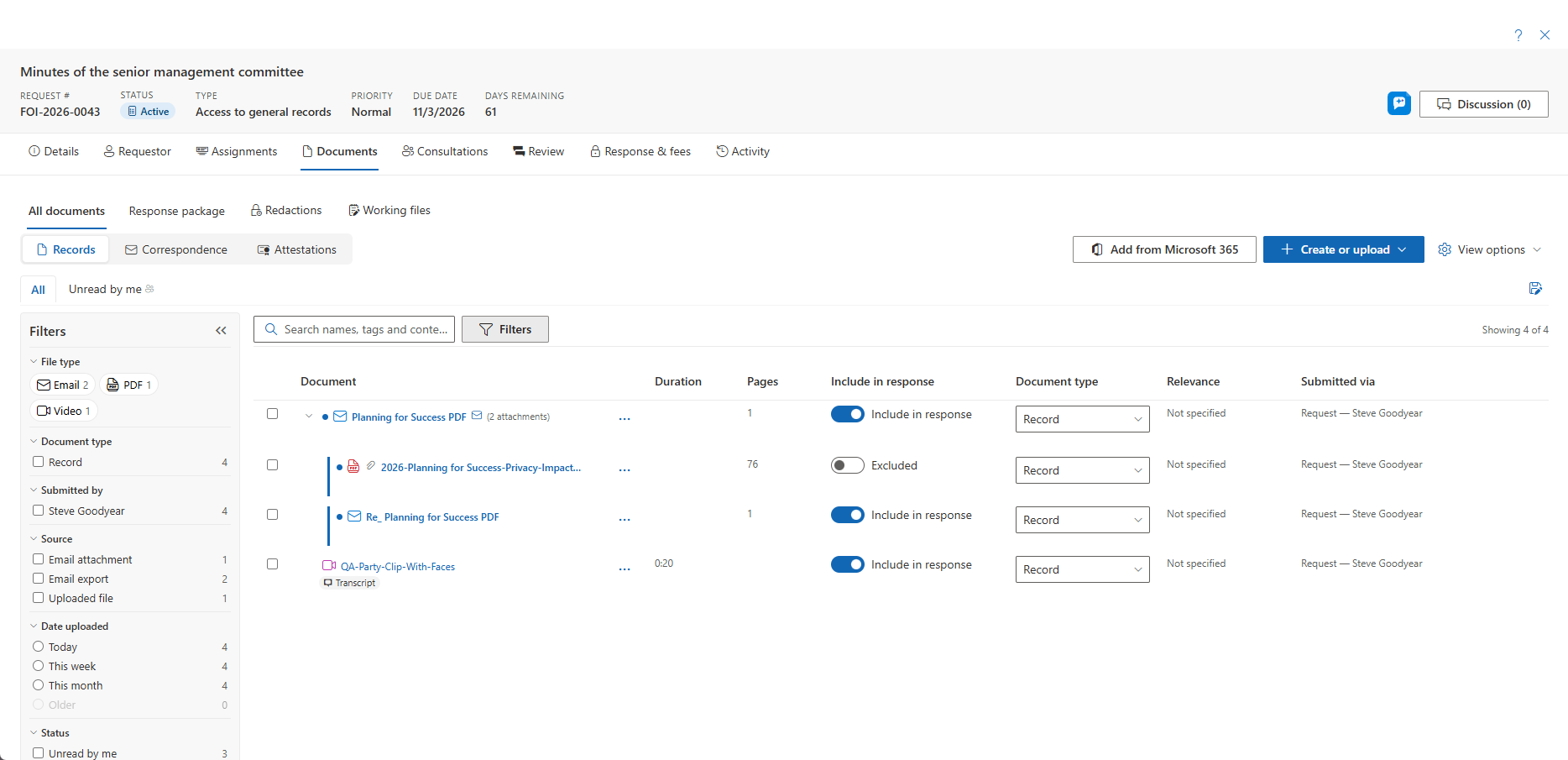The image size is (1568, 760).
Task: Open the help question mark icon
Action: click(x=1518, y=34)
